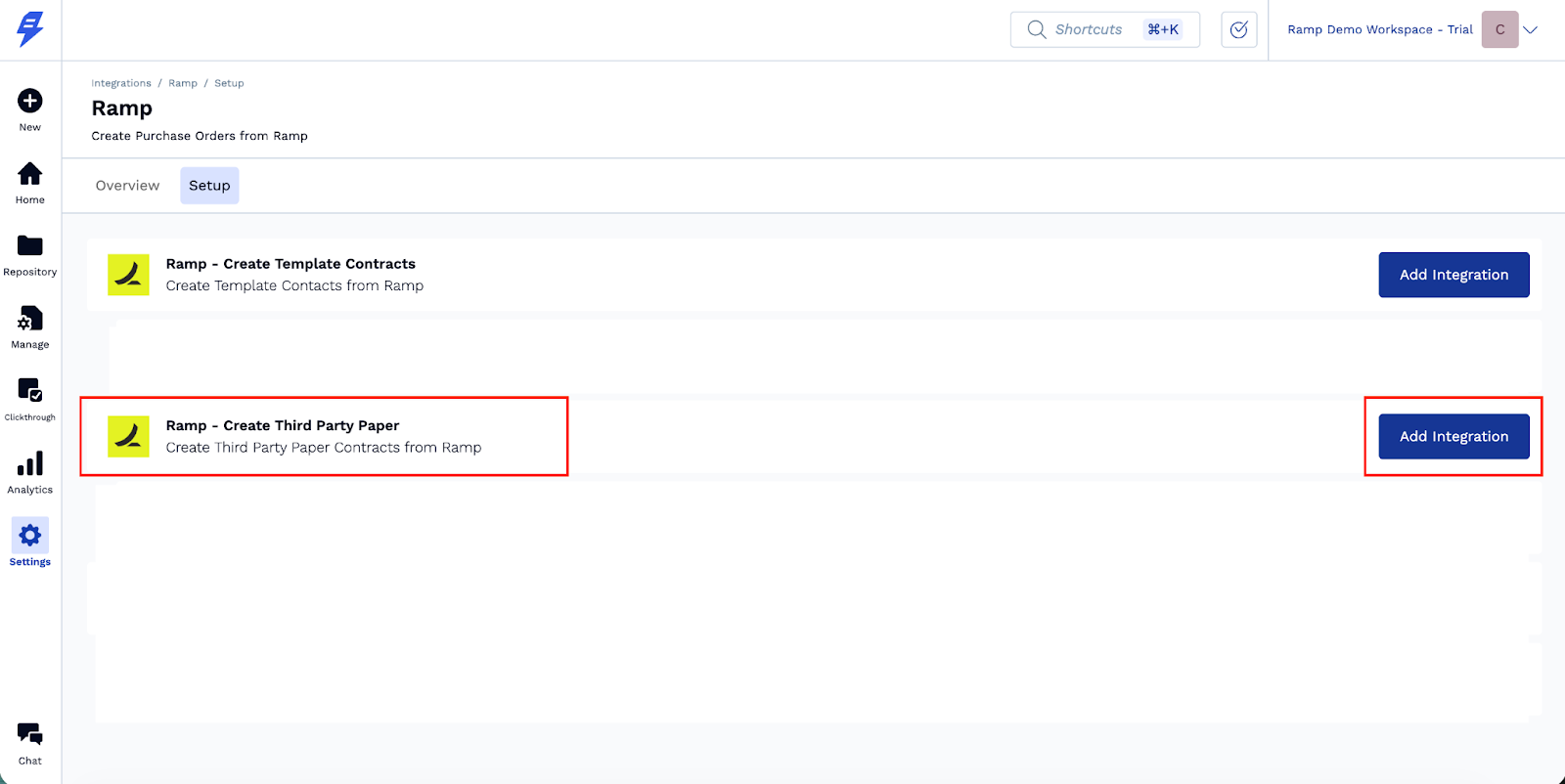1565x784 pixels.
Task: Add Integration for Create Template Contracts
Action: [1453, 275]
